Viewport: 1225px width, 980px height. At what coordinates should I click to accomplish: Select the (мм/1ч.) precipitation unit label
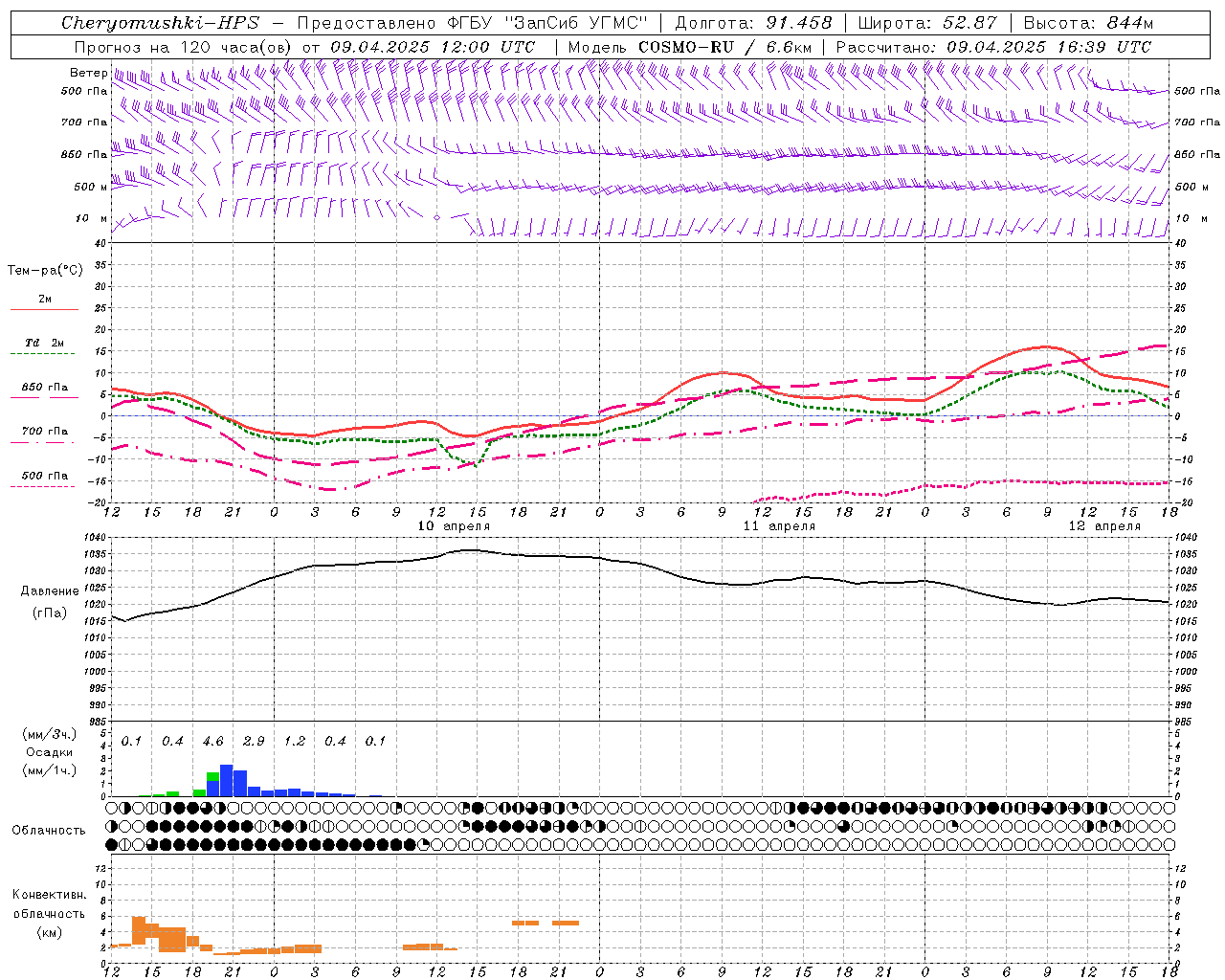tap(49, 770)
